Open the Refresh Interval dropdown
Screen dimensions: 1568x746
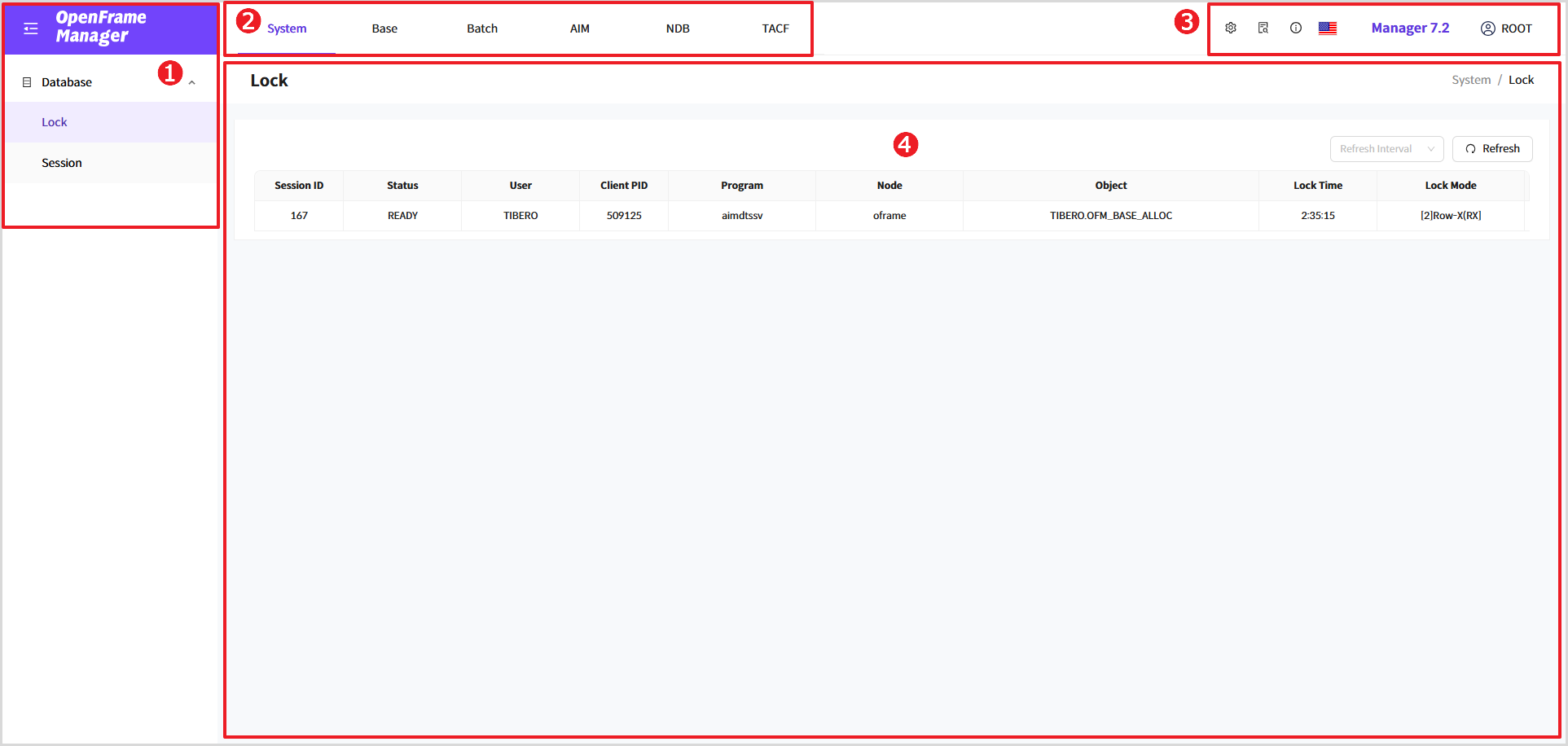tap(1386, 149)
